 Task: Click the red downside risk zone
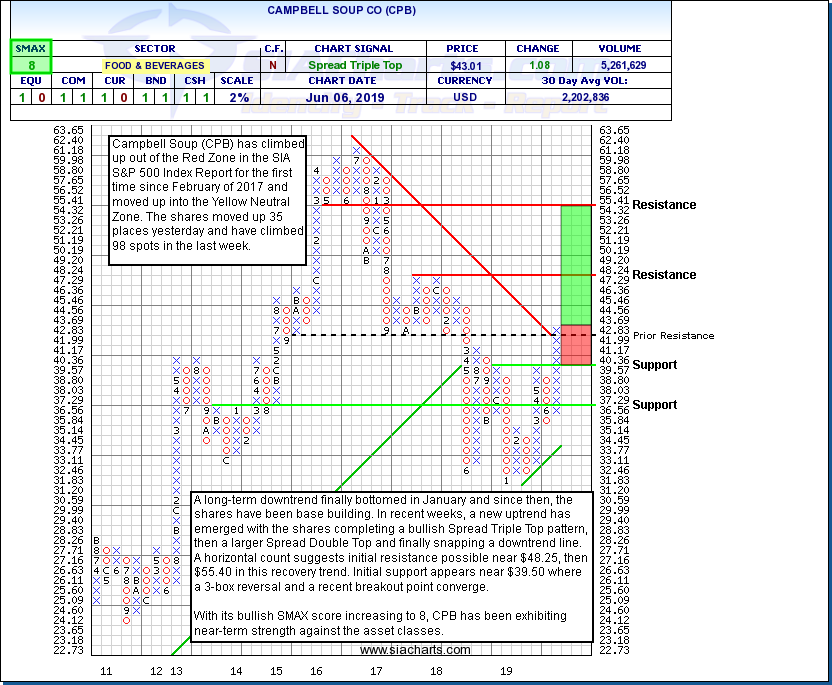tap(577, 344)
